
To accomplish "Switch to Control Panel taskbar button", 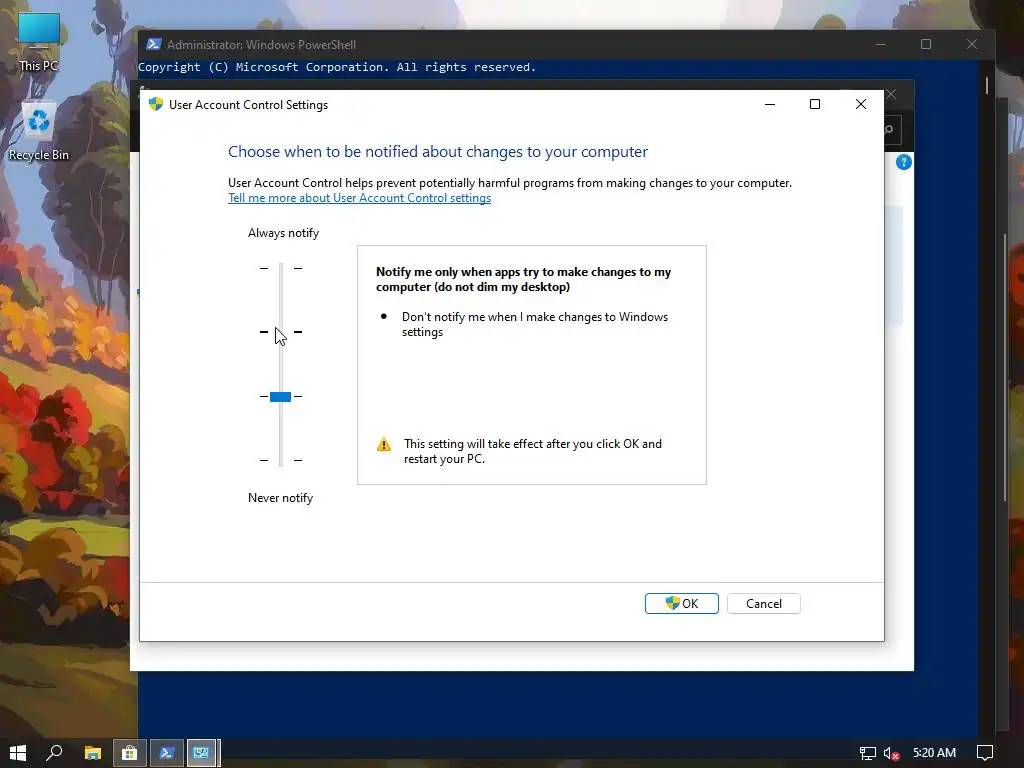I will coord(202,753).
